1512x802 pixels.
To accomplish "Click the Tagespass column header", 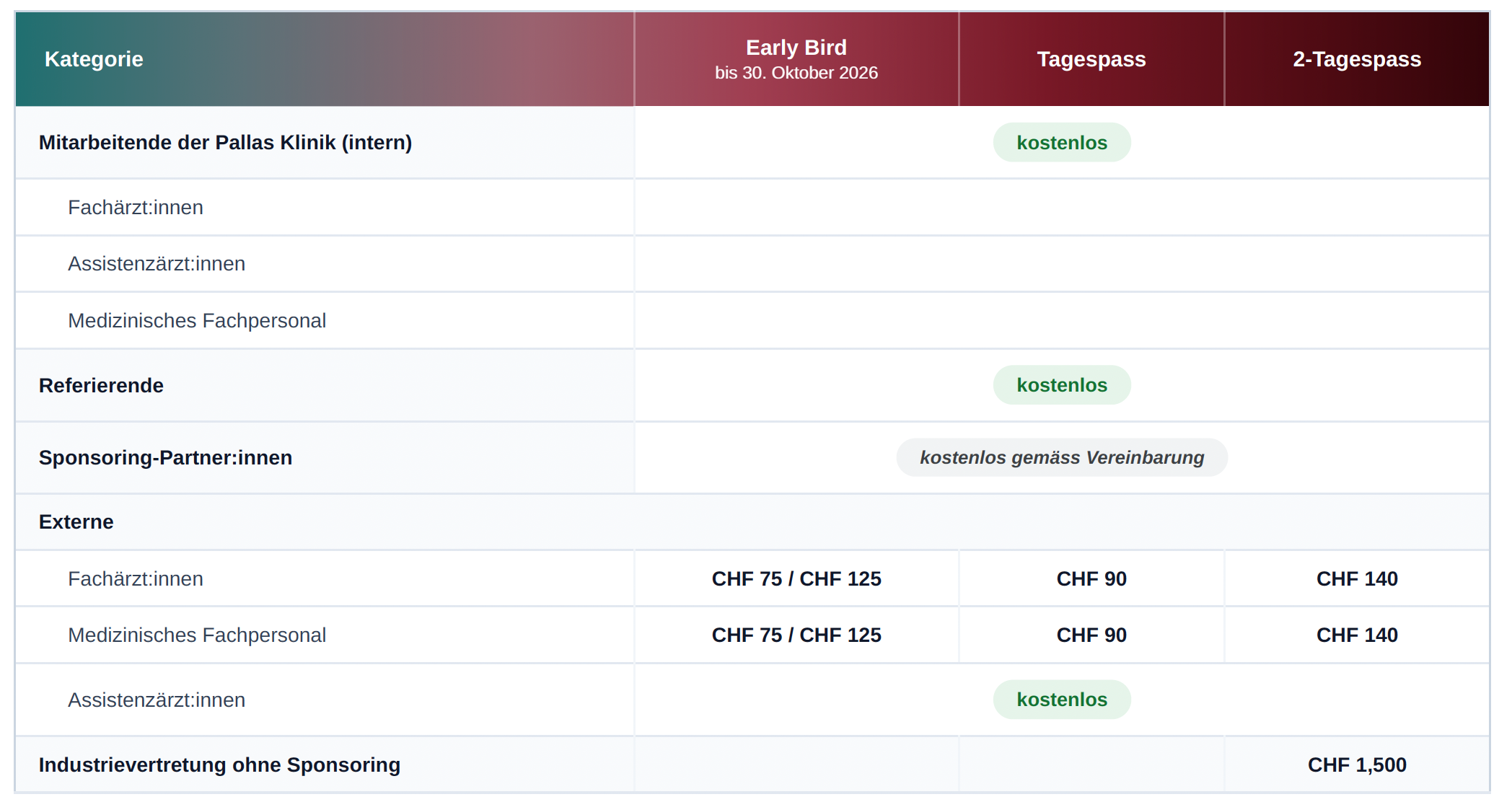I will point(1091,59).
